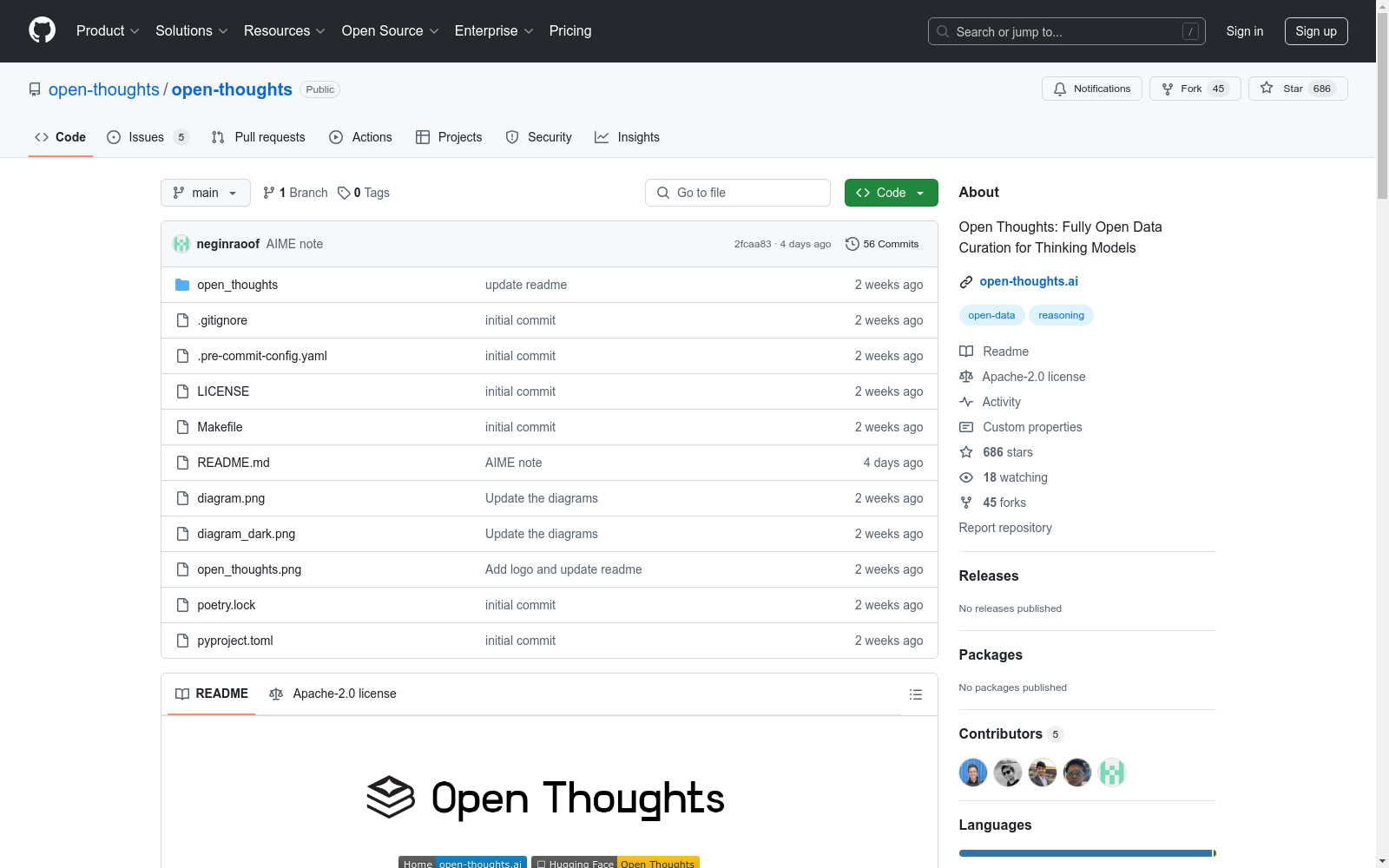Open the README outline list icon
1389x868 pixels.
(x=915, y=694)
